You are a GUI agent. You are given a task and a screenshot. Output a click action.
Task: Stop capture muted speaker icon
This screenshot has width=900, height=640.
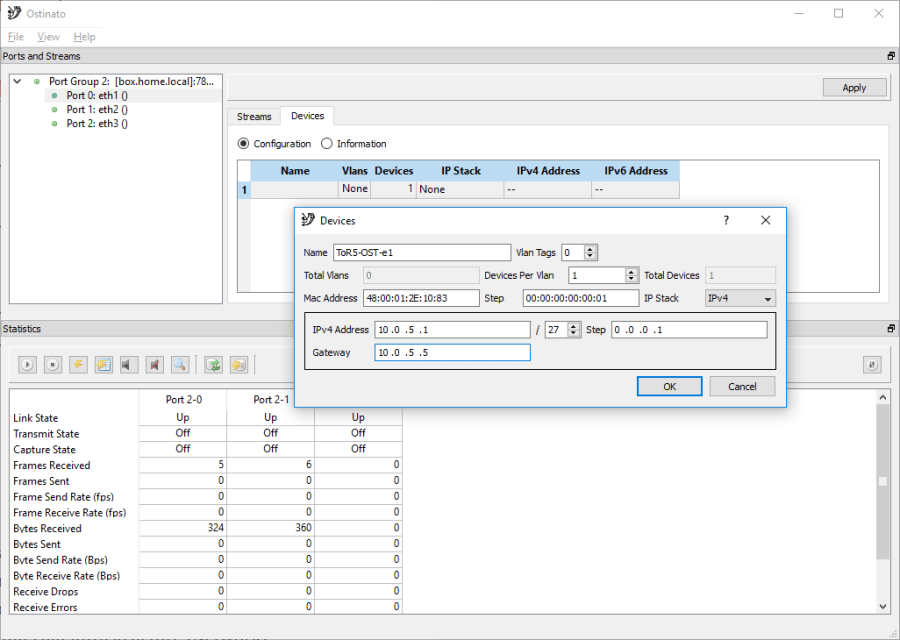154,364
